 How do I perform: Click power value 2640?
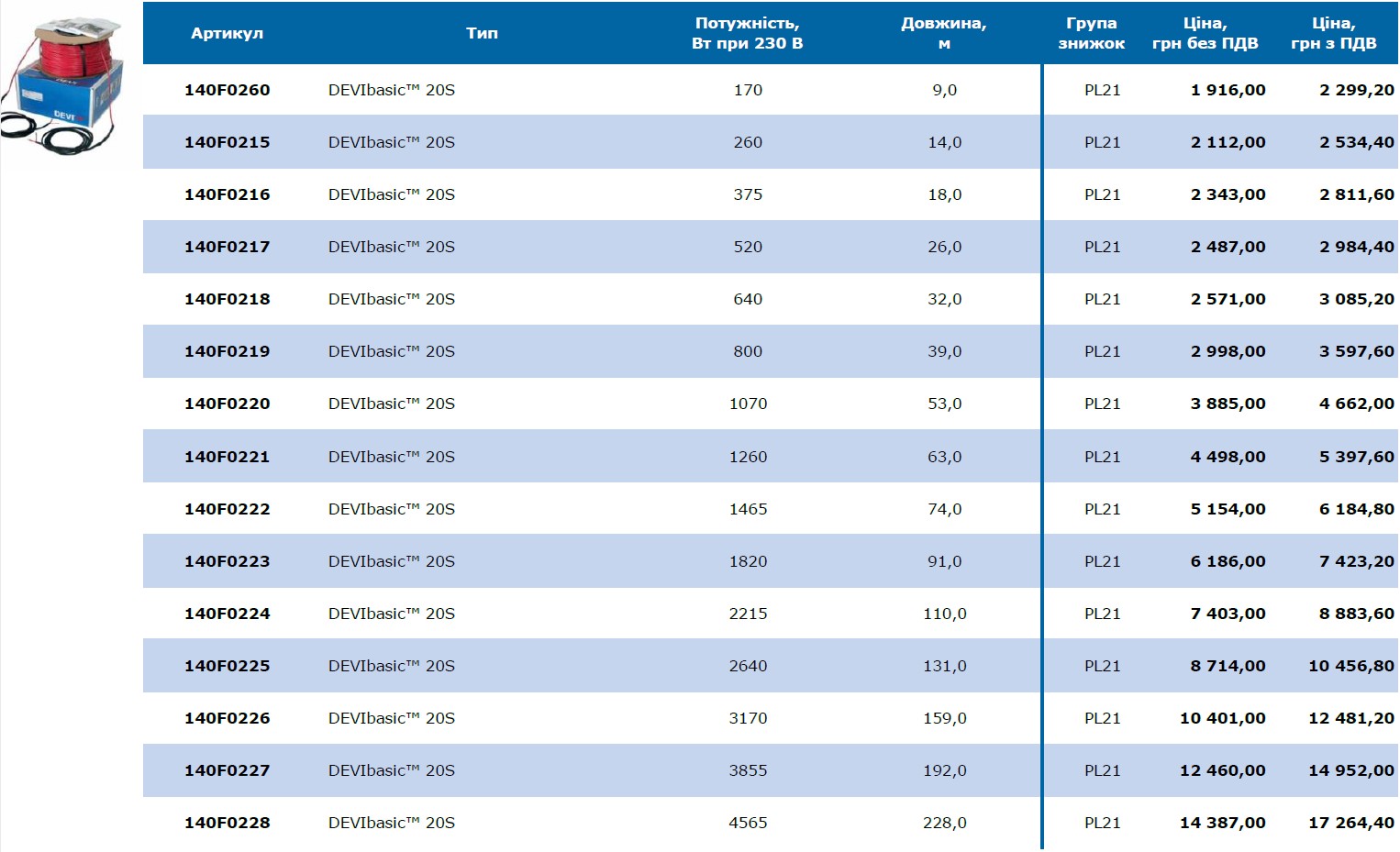pos(748,666)
